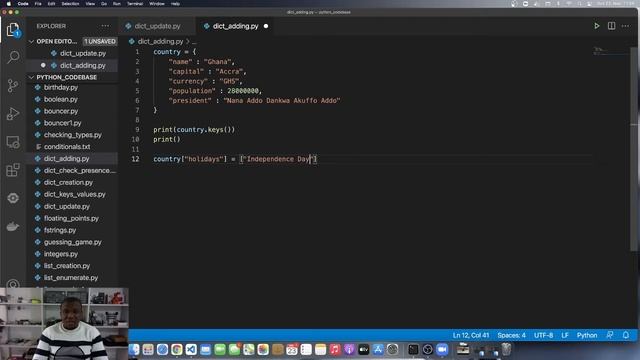Open the Explorer view in the activity bar

click(13, 30)
